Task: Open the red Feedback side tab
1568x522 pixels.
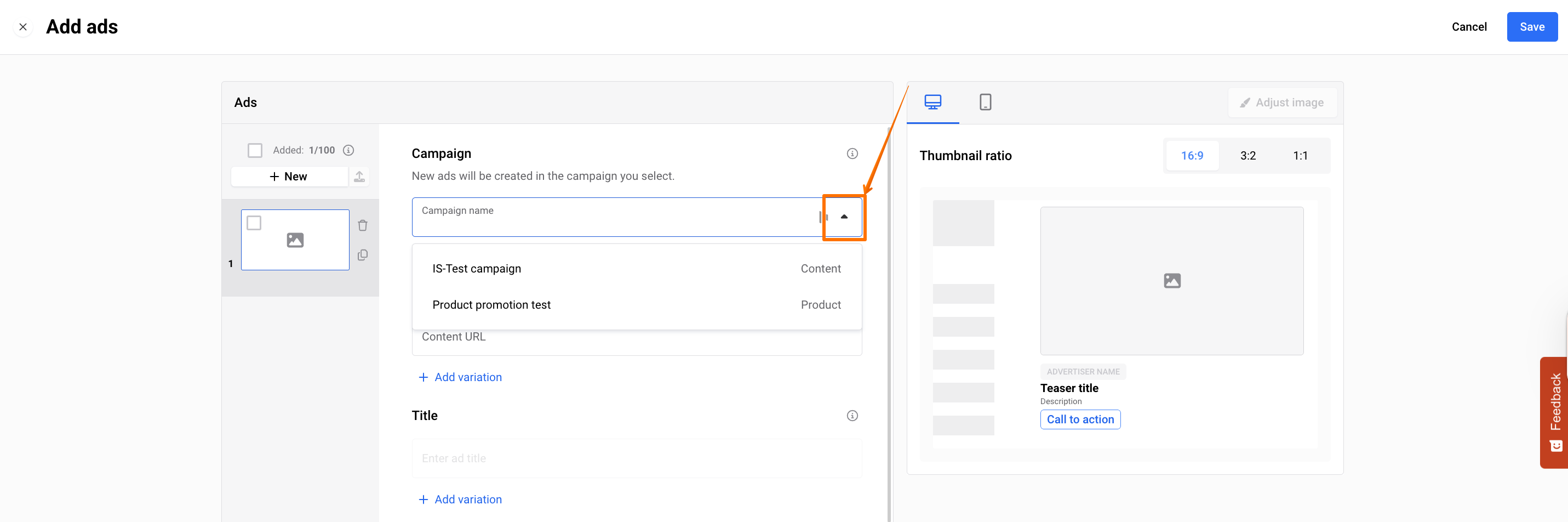Action: pyautogui.click(x=1555, y=412)
